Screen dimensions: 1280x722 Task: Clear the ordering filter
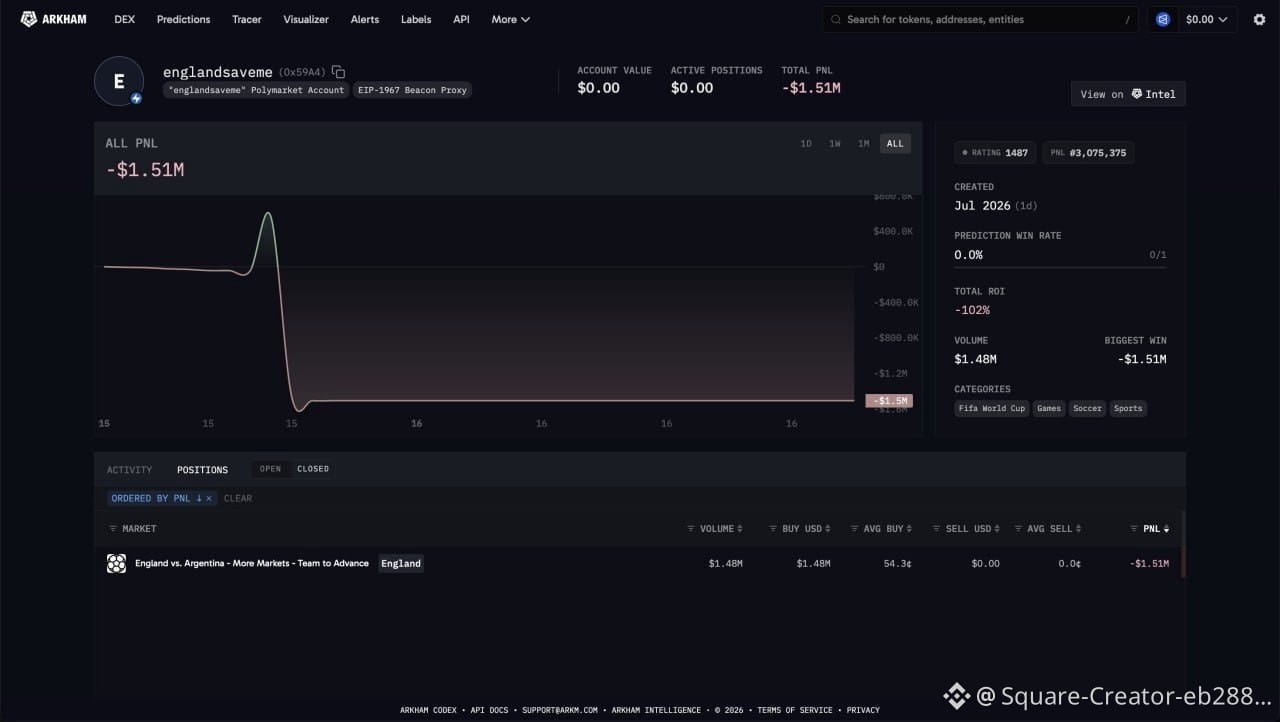pos(238,498)
